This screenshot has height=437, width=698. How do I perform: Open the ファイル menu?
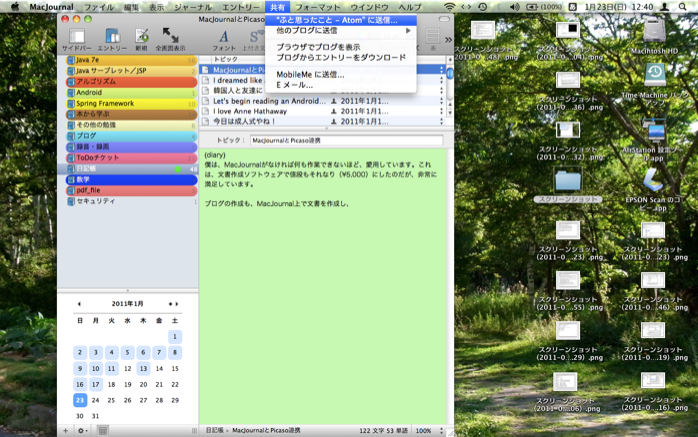pyautogui.click(x=98, y=7)
